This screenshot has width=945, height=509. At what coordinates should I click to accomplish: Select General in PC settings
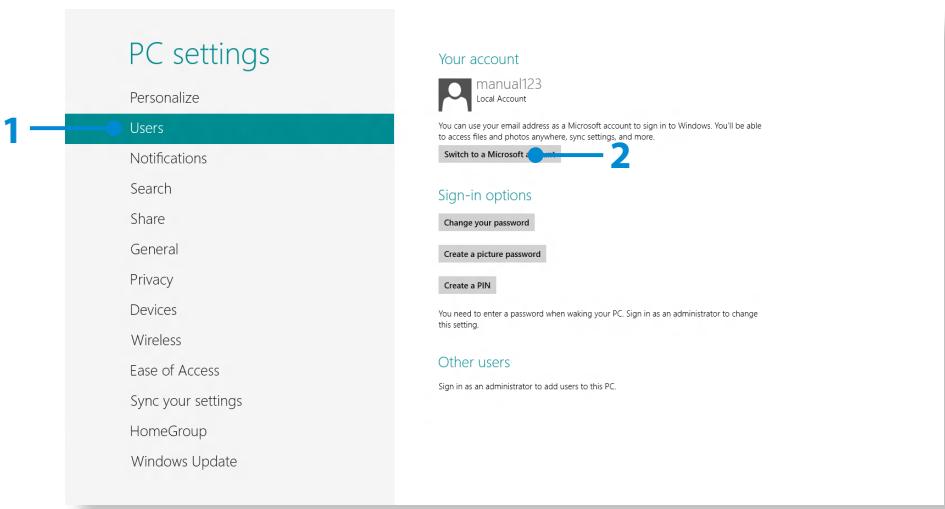[154, 249]
